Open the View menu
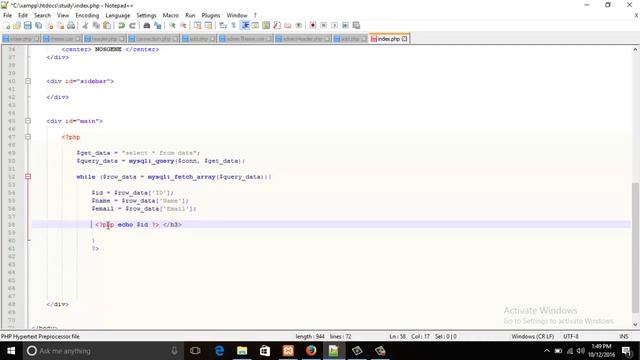 [63, 15]
